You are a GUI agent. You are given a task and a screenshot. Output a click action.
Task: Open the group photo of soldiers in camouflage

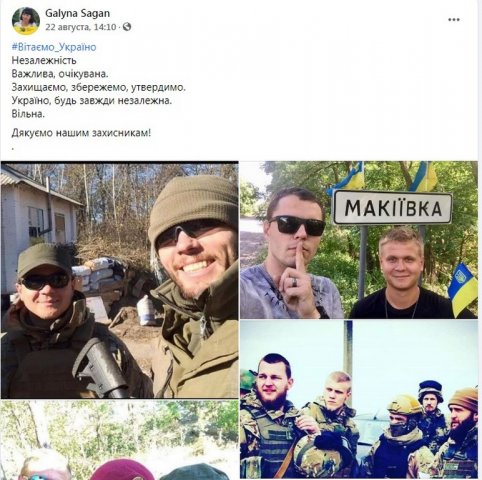359,400
